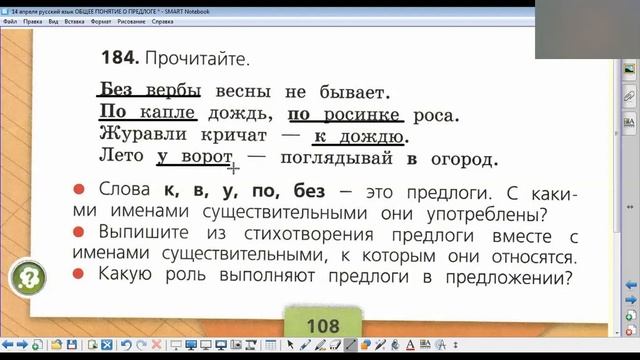Add page using side panel green plus icon
Viewport: 640px width, 360px height.
coord(631,316)
